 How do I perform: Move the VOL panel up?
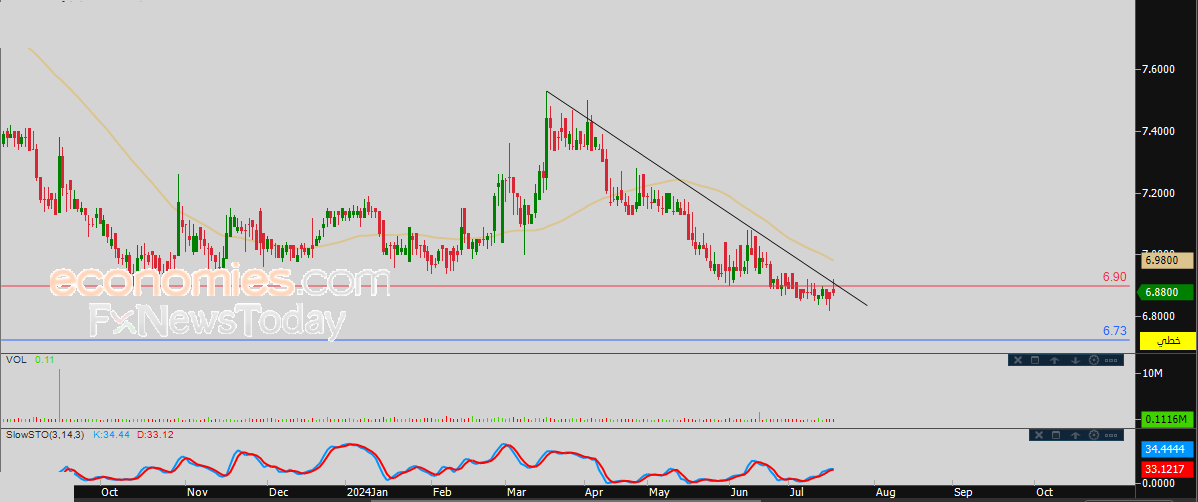(1054, 360)
